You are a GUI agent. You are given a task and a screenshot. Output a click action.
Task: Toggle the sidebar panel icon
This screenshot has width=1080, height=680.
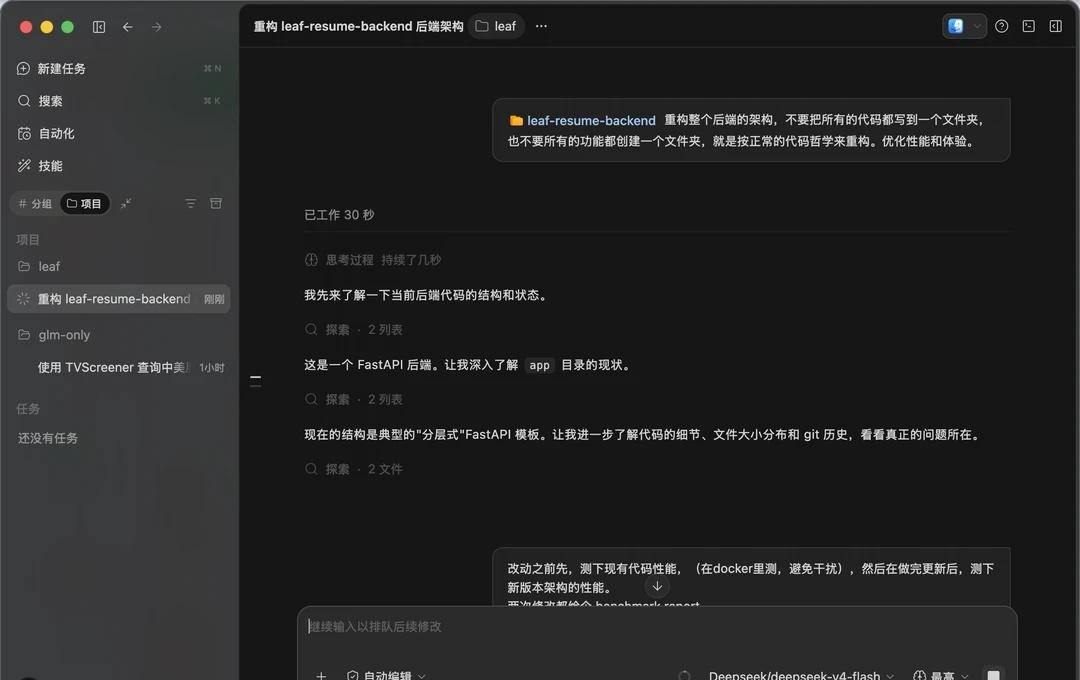tap(99, 27)
